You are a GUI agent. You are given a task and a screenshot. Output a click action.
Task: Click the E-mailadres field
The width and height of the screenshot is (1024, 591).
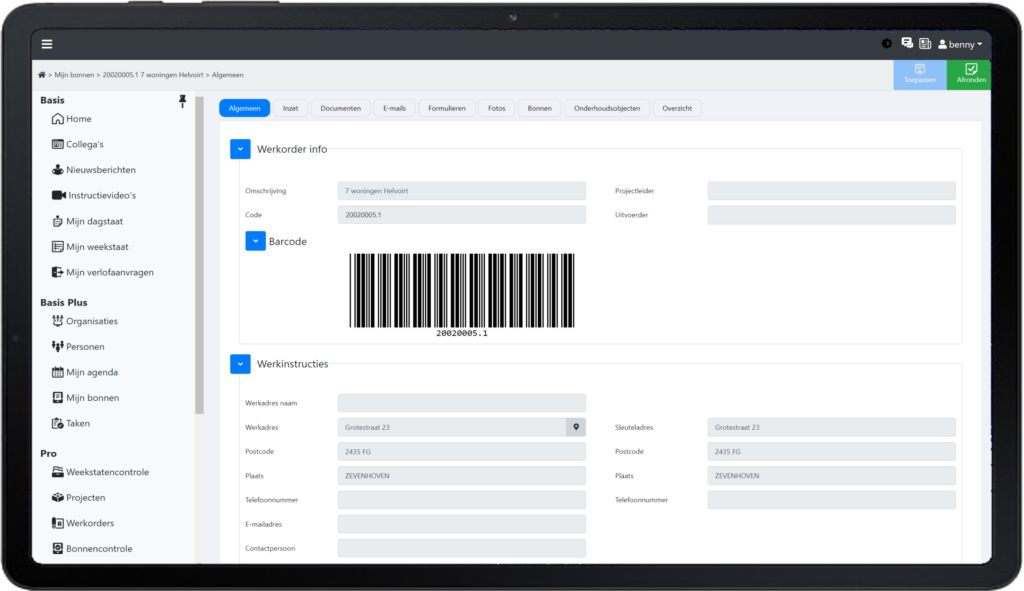tap(462, 524)
